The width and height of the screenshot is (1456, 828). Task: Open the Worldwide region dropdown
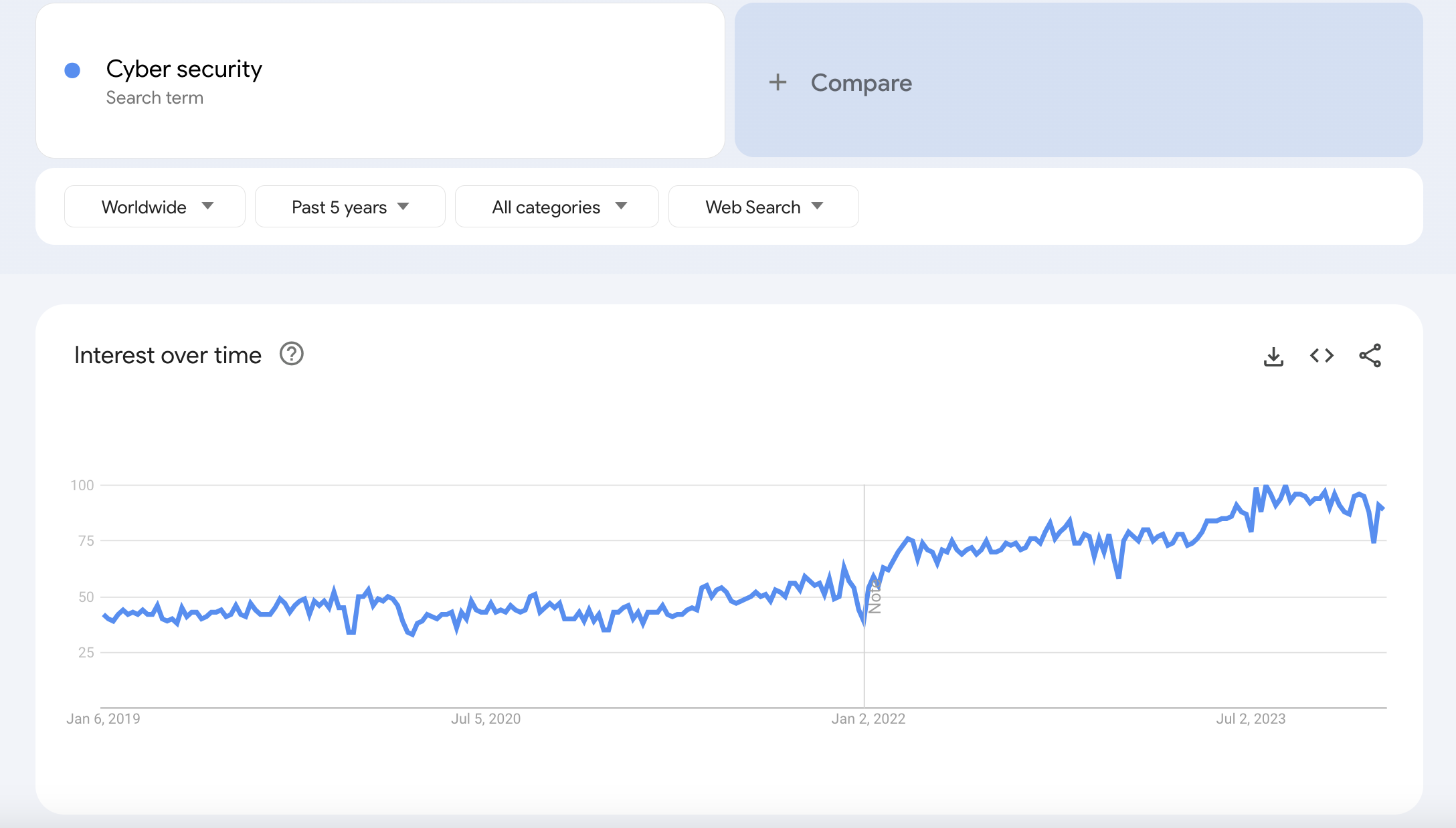point(155,207)
